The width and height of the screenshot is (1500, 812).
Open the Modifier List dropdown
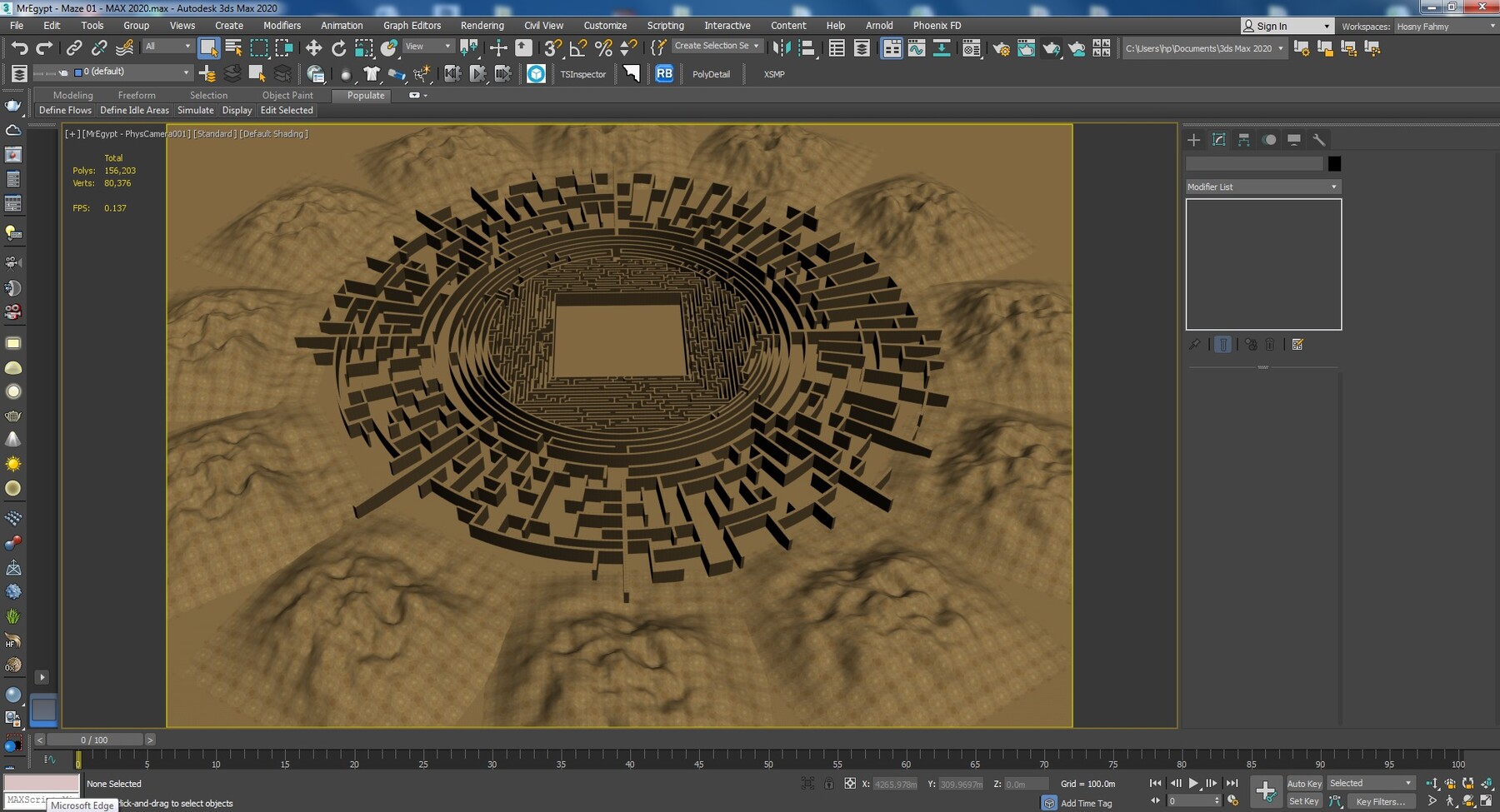1262,187
